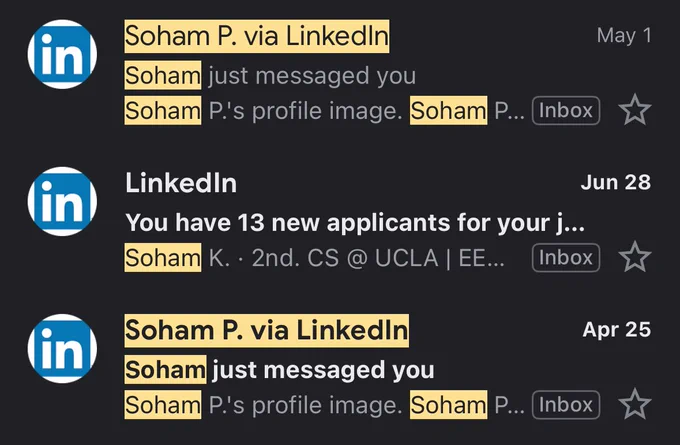Select the 'Soham K. · 2nd. CS @ UCLA' preview

pyautogui.click(x=314, y=258)
